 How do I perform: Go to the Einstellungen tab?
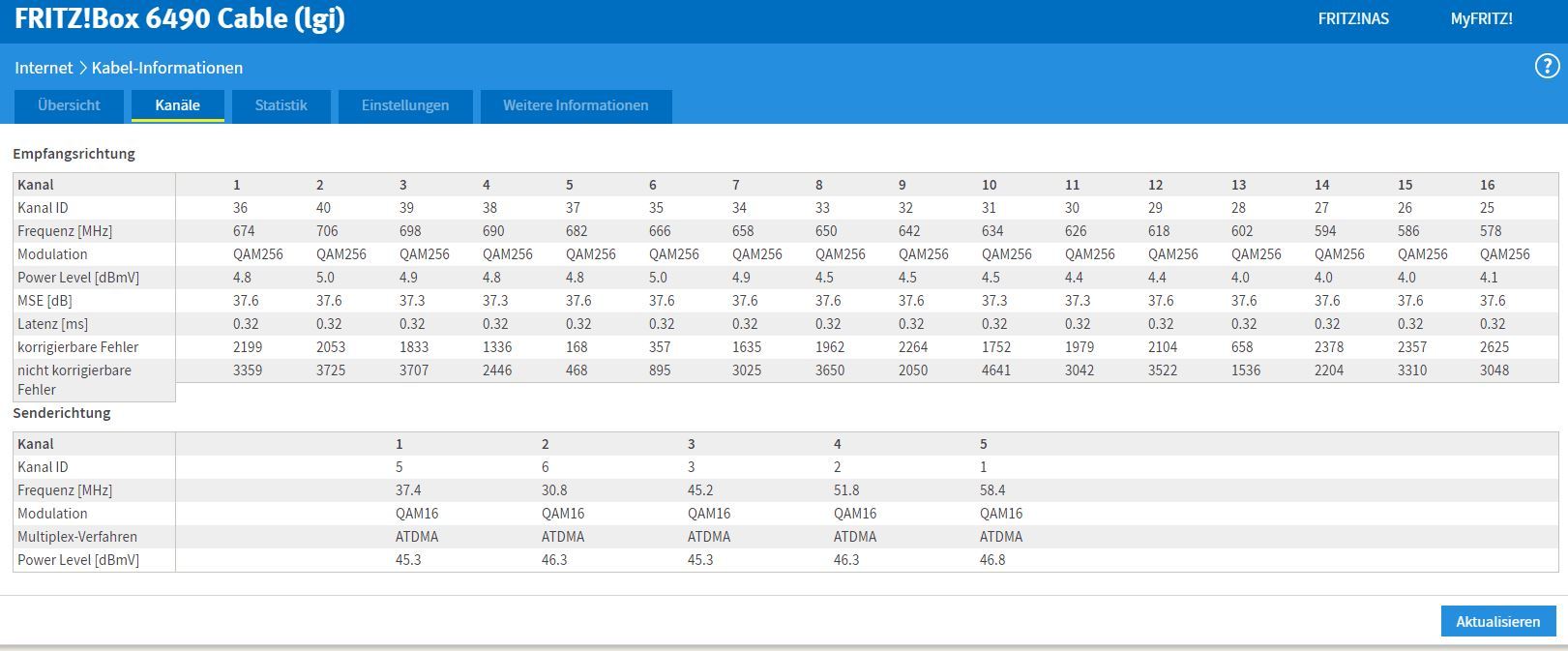(404, 105)
